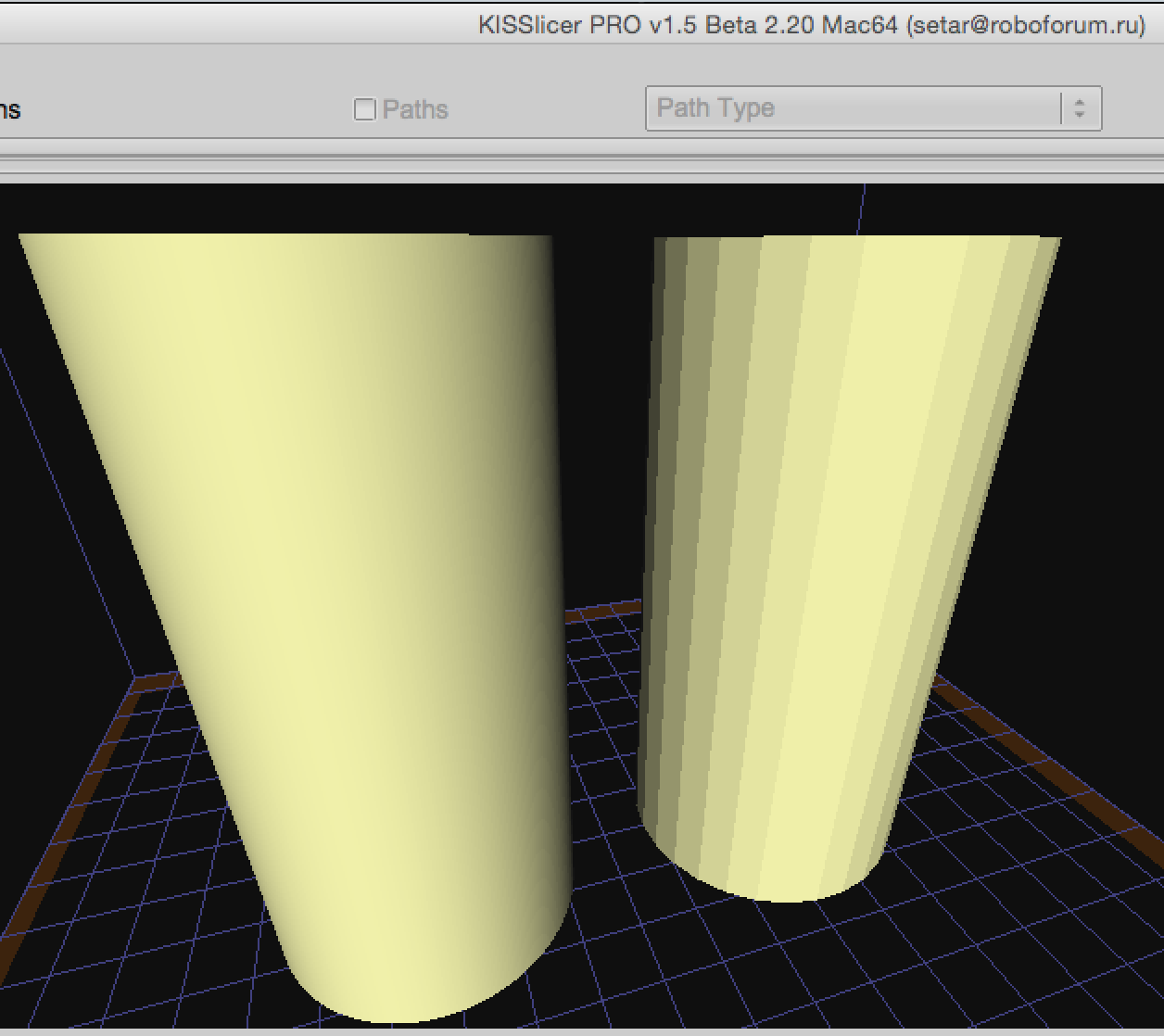Image resolution: width=1164 pixels, height=1036 pixels.
Task: Click the Path Type up-down arrow stepper
Action: point(1080,108)
